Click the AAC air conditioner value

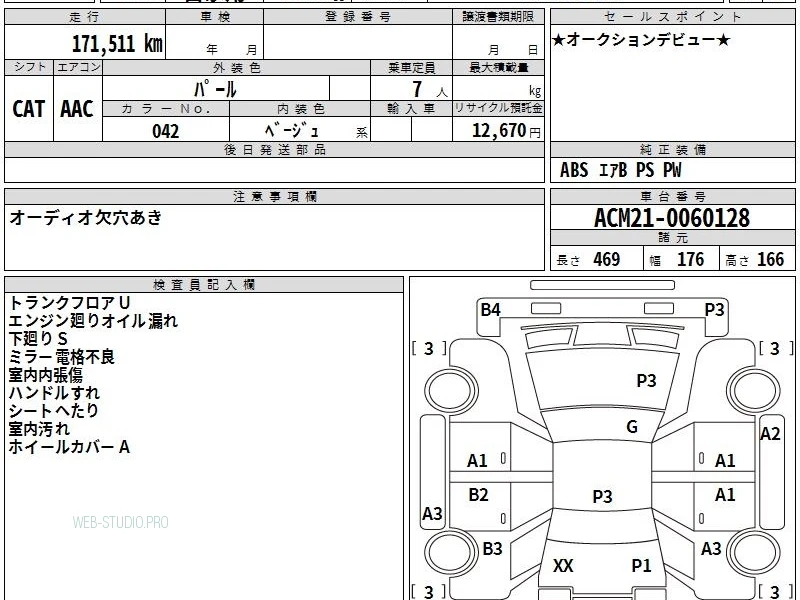tap(77, 109)
